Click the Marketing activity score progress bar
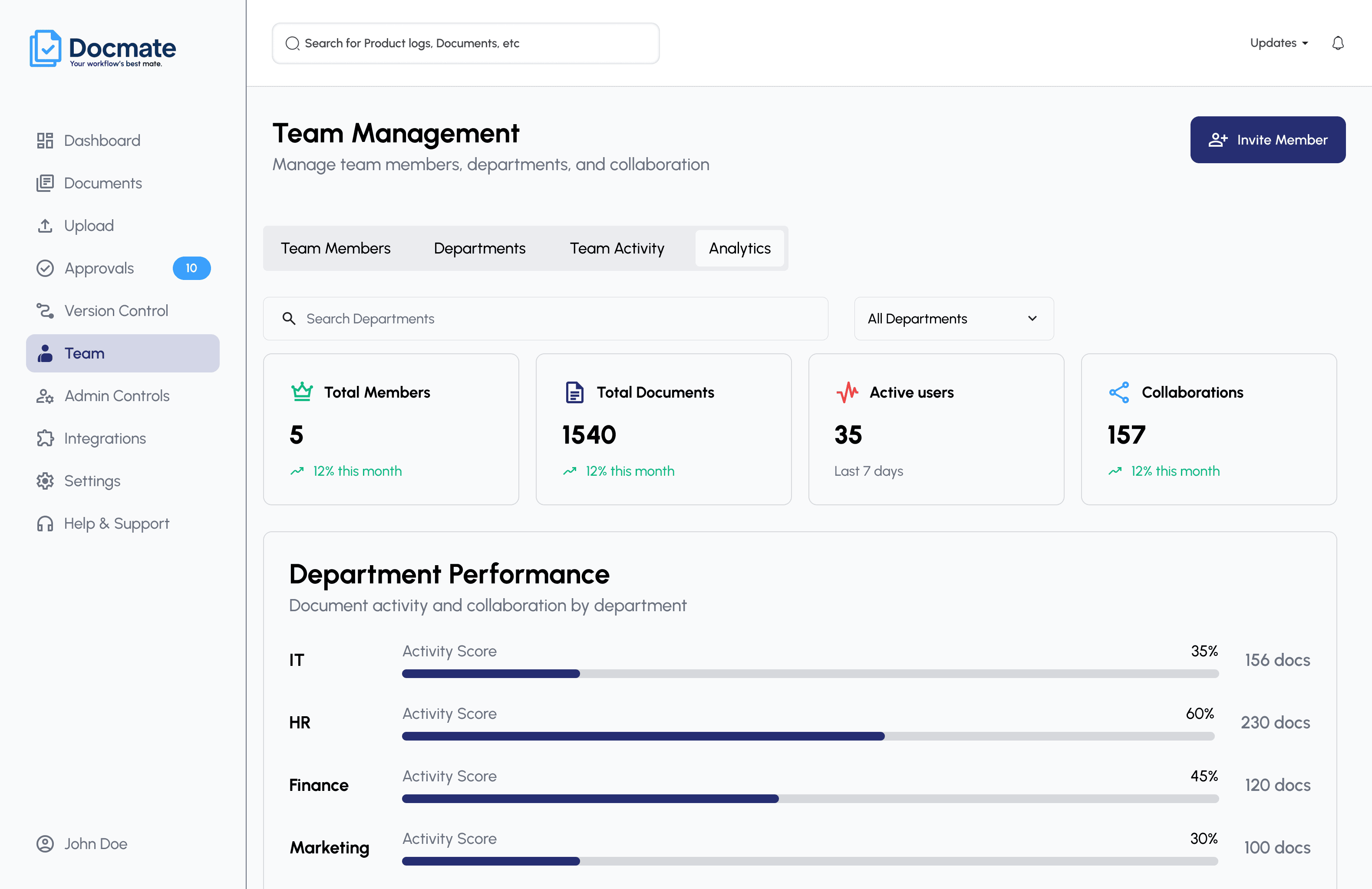This screenshot has height=889, width=1372. click(x=810, y=861)
